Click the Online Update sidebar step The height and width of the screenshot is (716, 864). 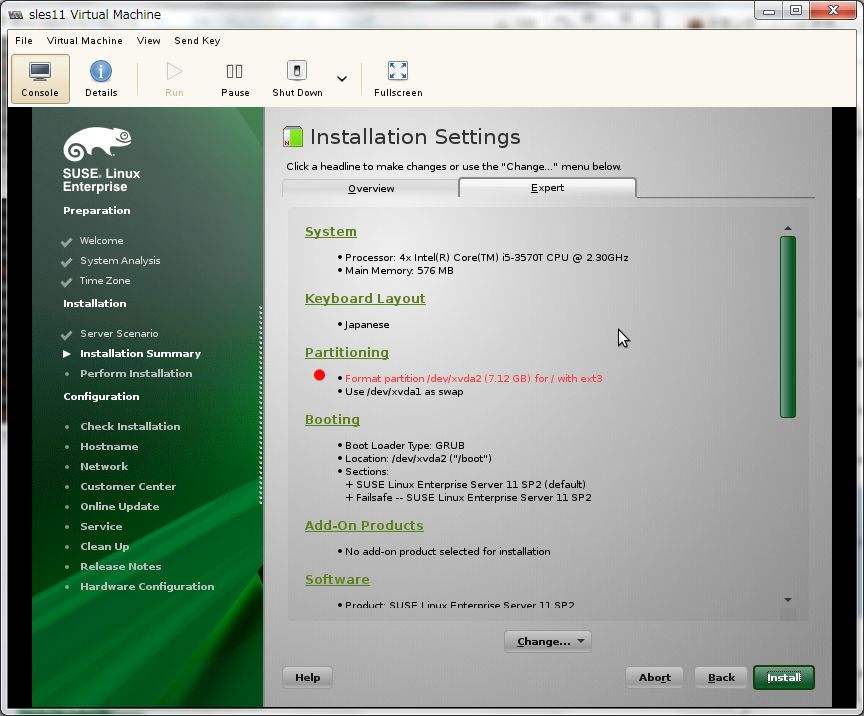click(120, 507)
